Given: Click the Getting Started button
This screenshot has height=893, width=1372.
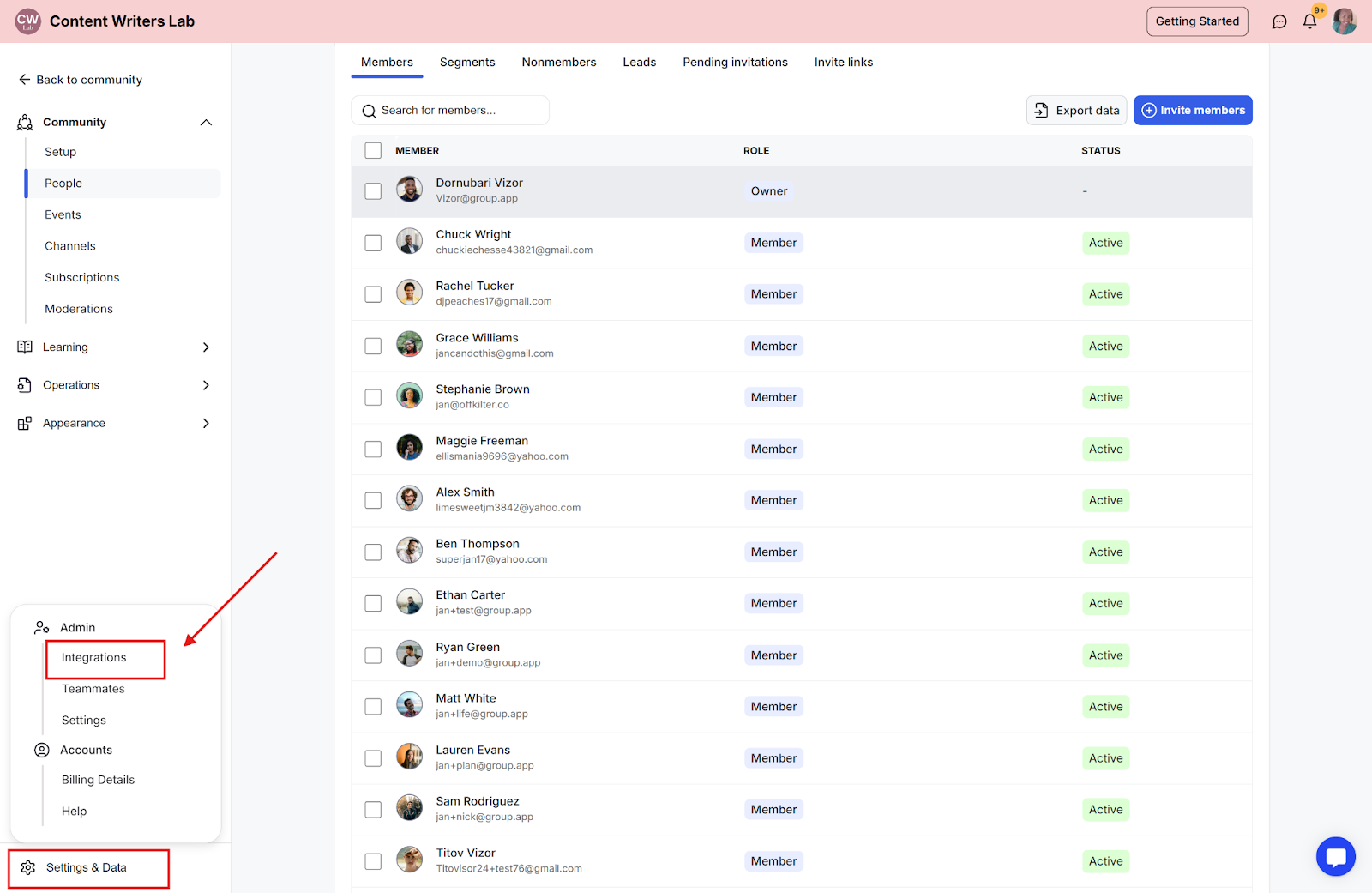Looking at the screenshot, I should coord(1197,21).
